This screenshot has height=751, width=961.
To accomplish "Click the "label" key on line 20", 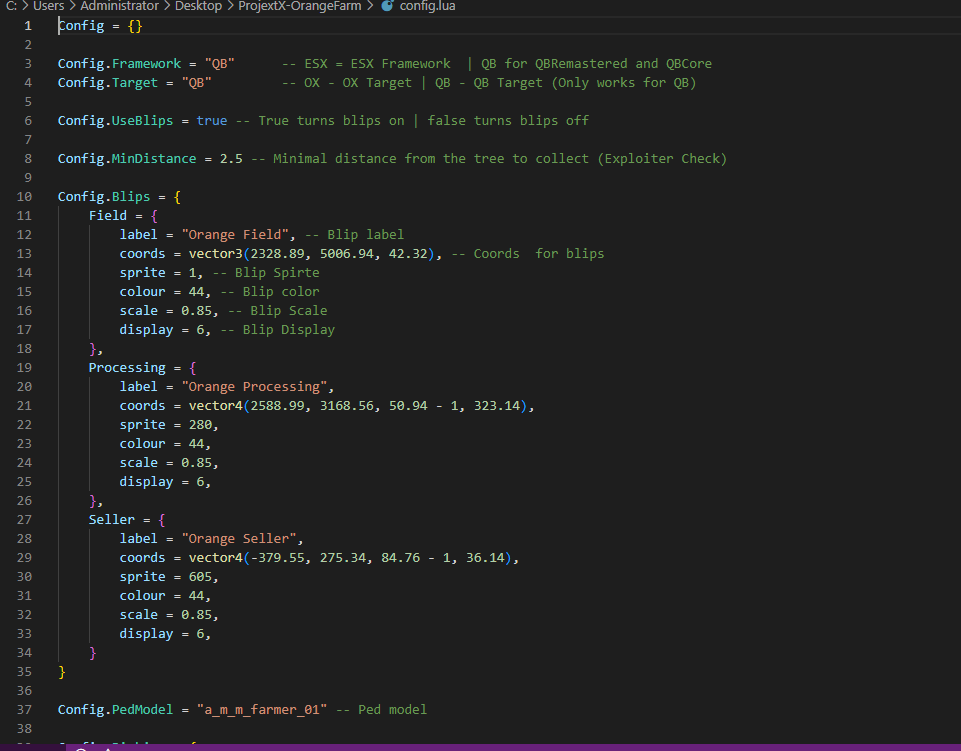I will [x=139, y=387].
